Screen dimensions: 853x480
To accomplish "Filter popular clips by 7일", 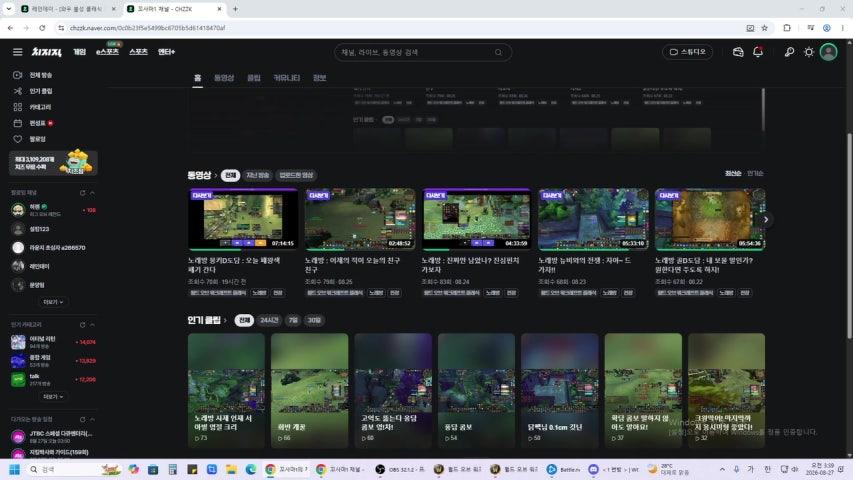I will [x=293, y=320].
